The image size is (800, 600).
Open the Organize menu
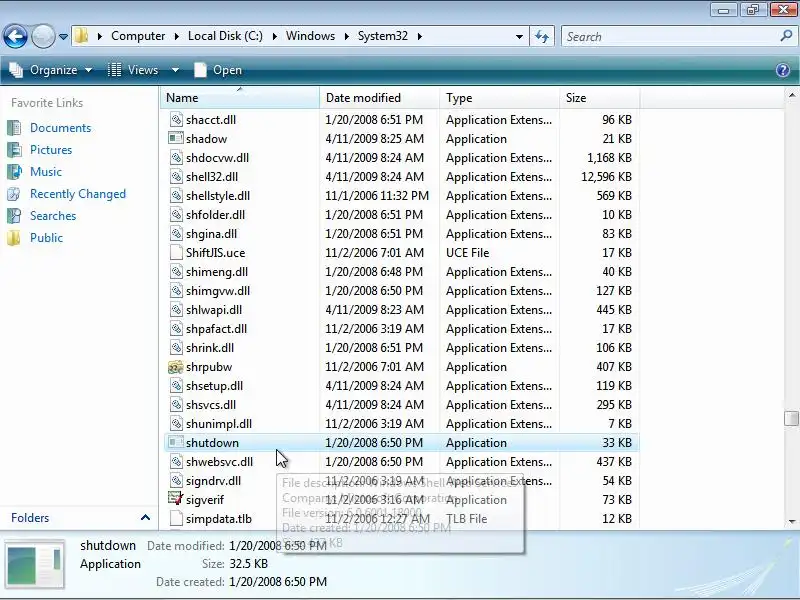click(x=51, y=70)
